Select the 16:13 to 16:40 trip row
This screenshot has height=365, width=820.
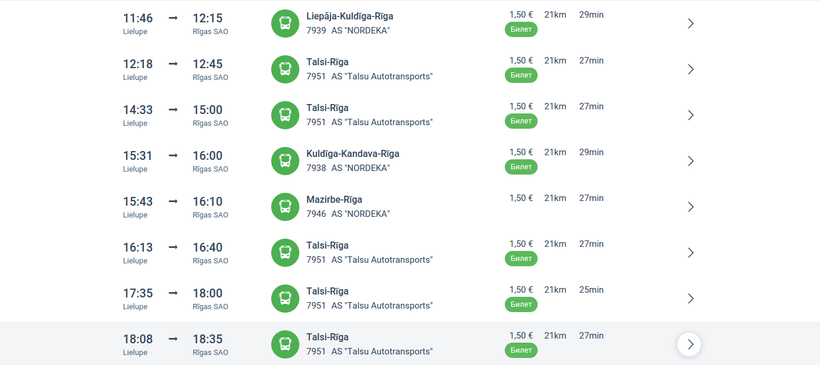(410, 253)
